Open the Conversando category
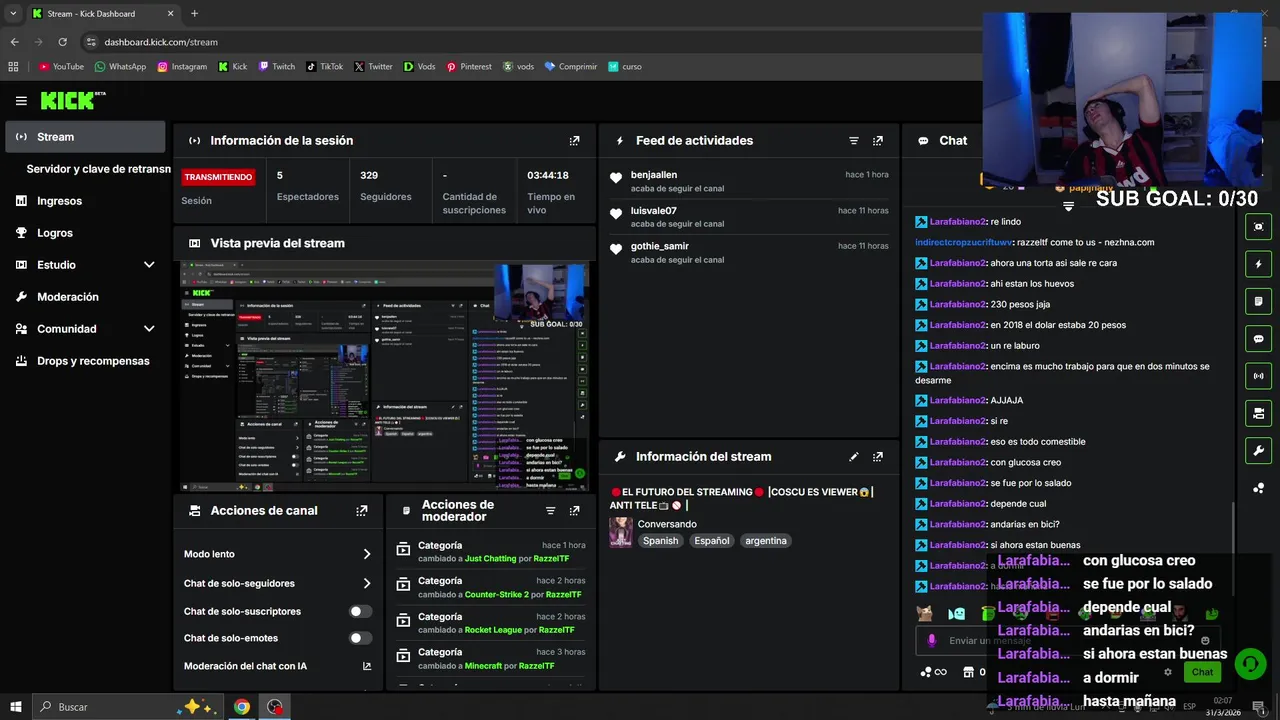1280x720 pixels. point(667,524)
